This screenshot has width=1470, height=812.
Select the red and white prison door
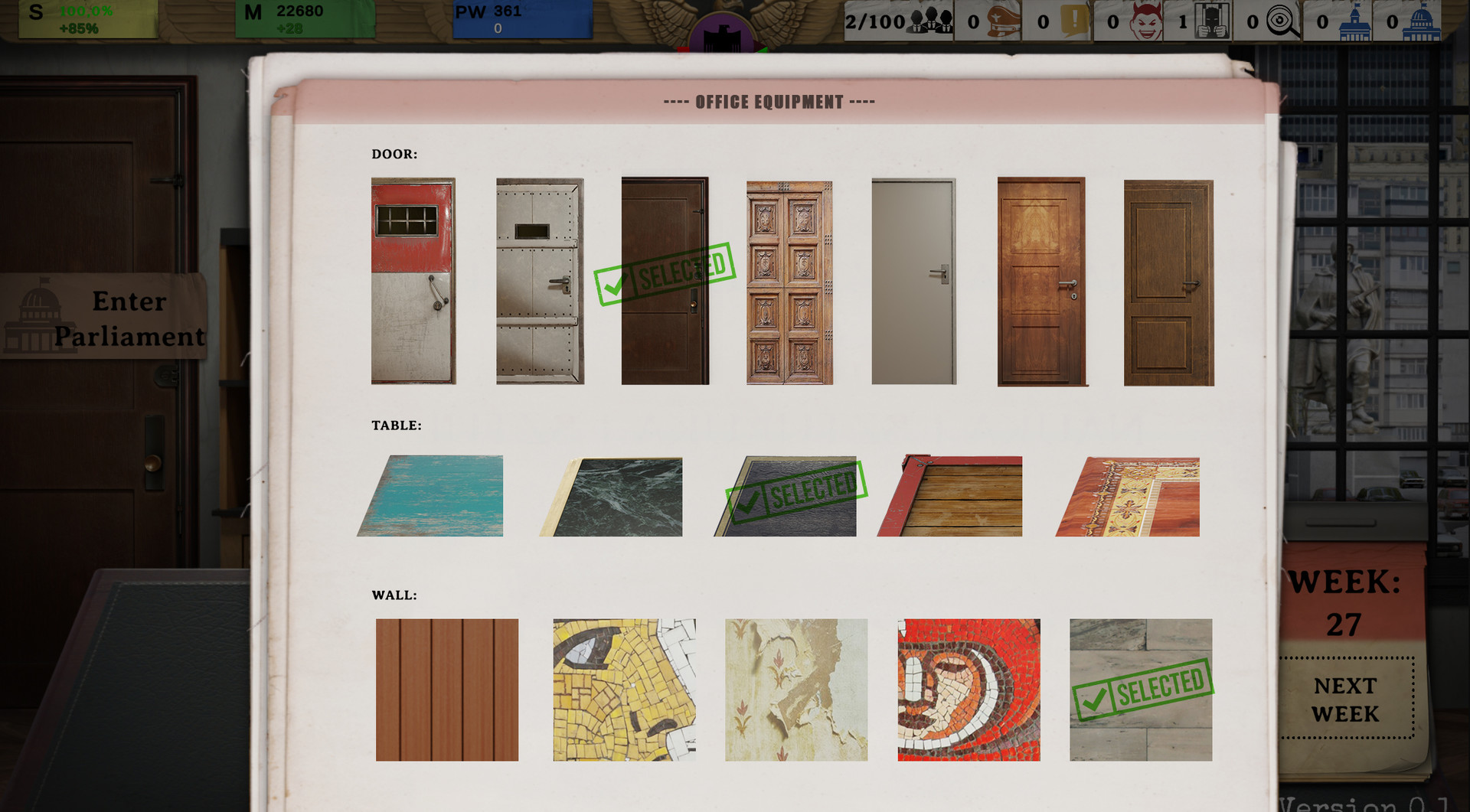413,281
